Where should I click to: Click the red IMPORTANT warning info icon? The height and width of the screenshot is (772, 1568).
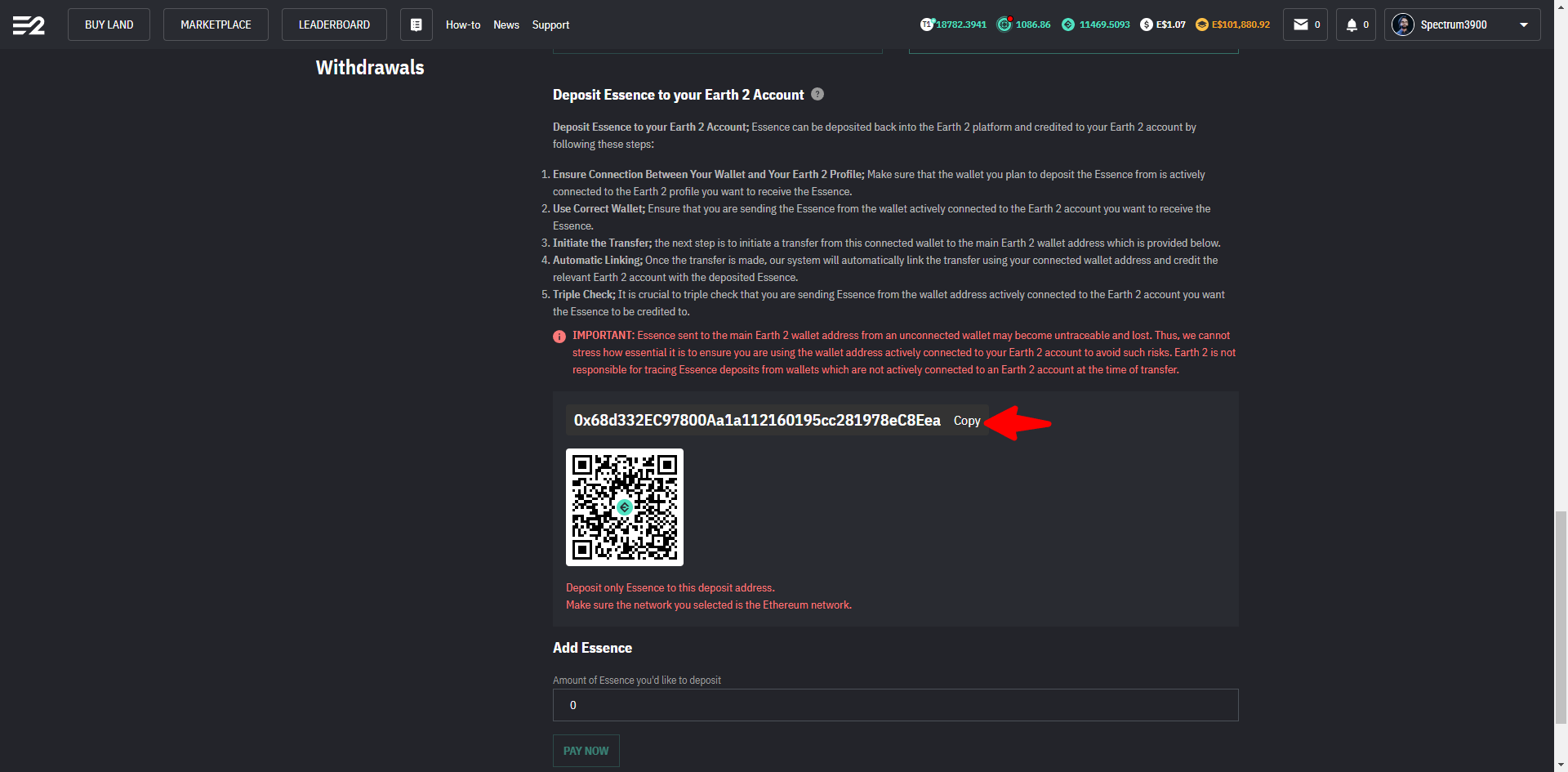coord(559,337)
